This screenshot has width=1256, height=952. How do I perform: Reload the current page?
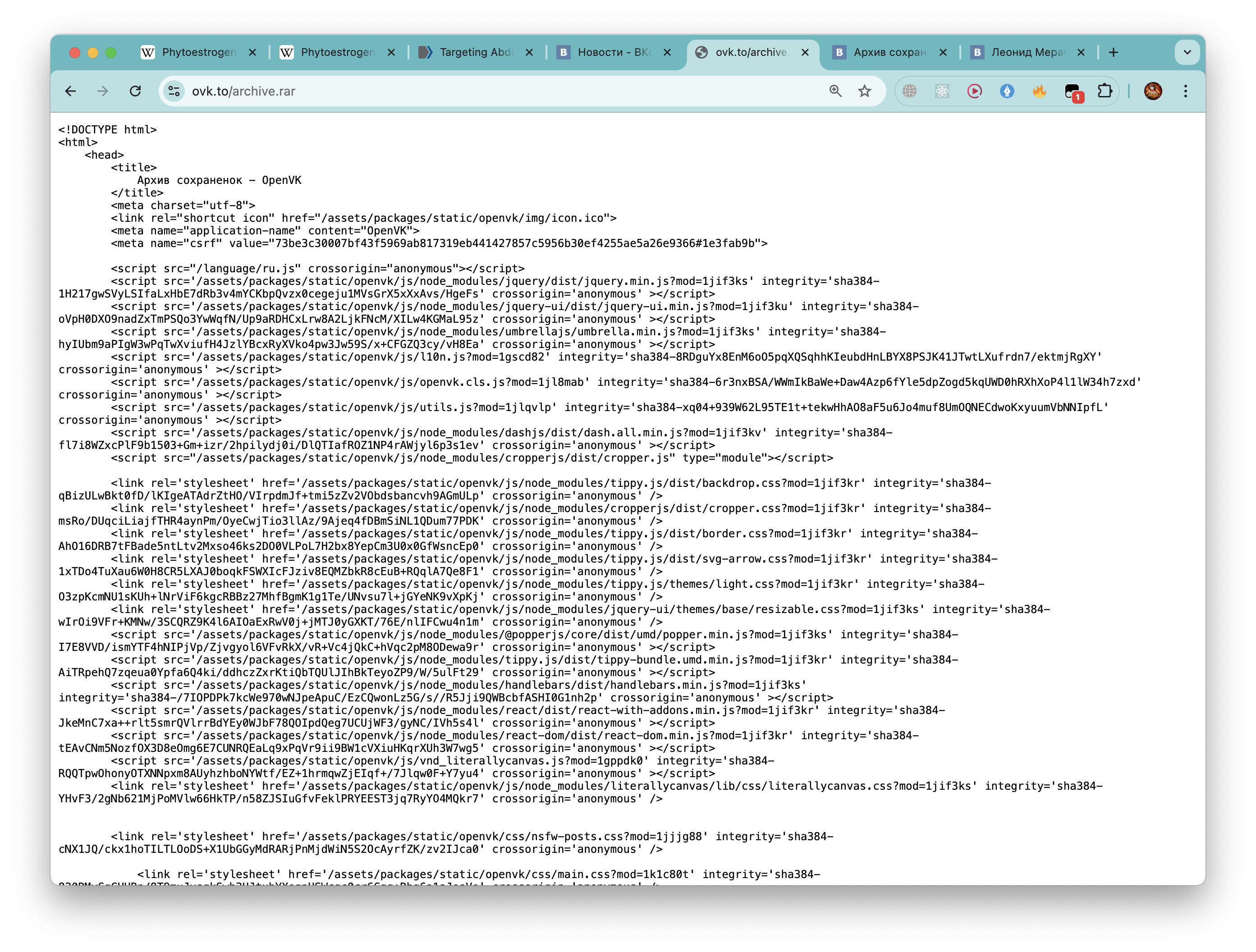pos(135,92)
